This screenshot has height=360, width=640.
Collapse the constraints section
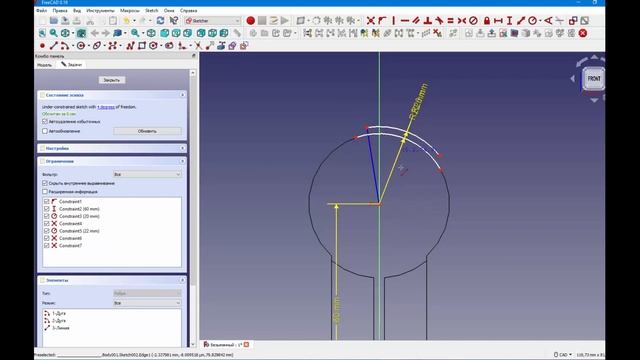click(x=182, y=161)
